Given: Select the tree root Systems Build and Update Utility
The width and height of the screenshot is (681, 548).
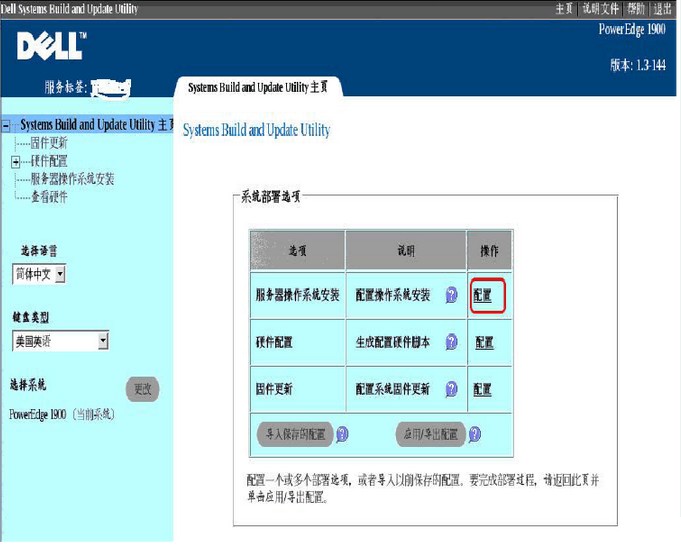Looking at the screenshot, I should 96,125.
